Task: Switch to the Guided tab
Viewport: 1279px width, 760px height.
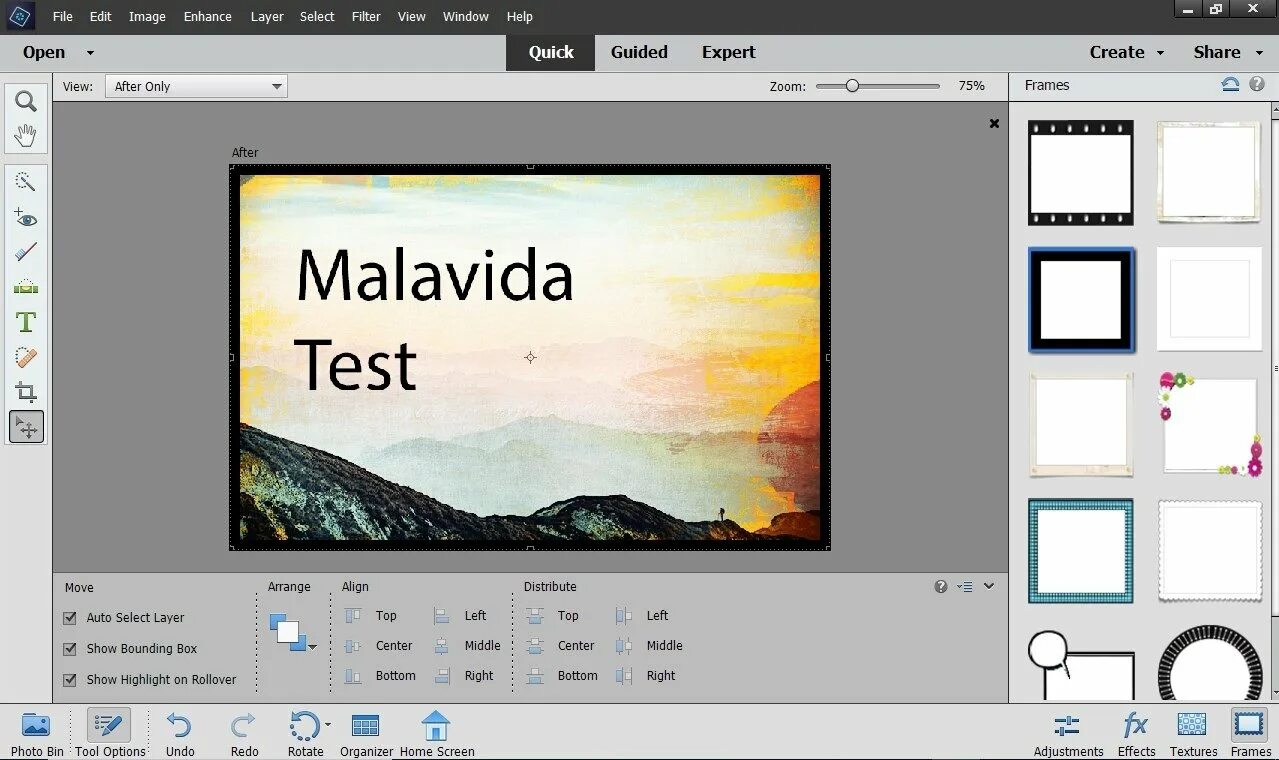Action: pos(639,52)
